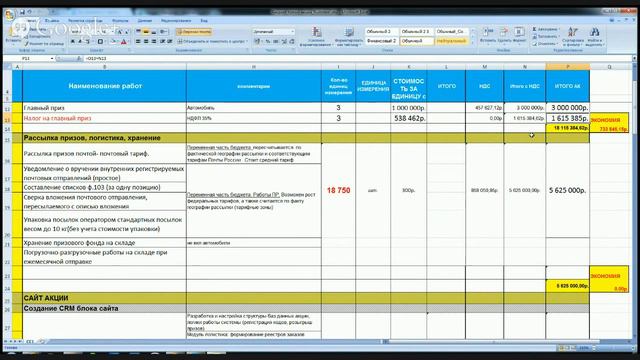Increase decimal places
Image resolution: width=640 pixels, height=360 pixels.
[284, 41]
